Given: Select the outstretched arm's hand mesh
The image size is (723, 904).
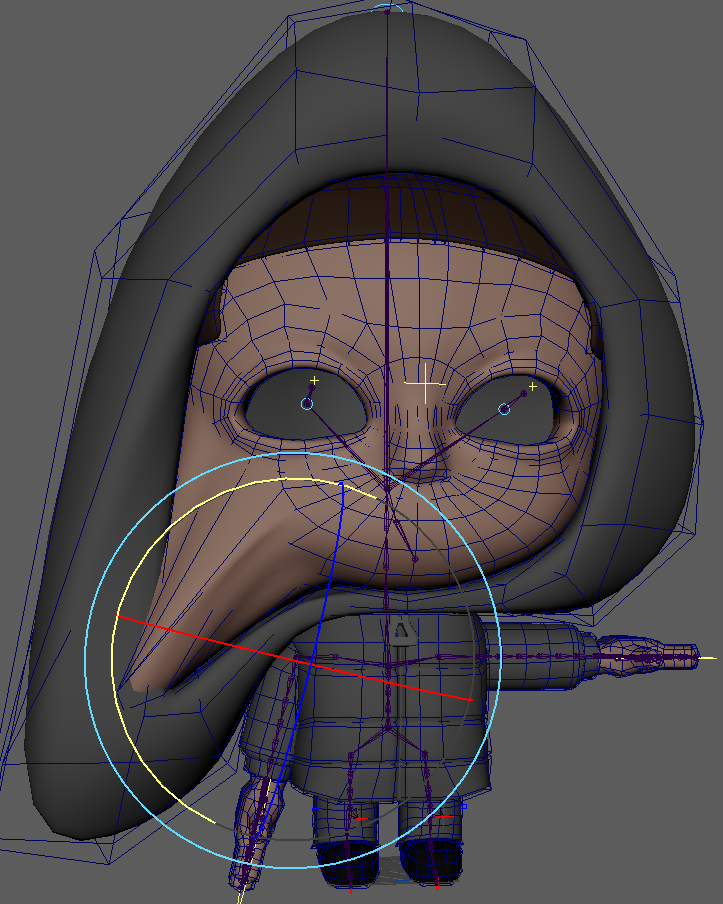Looking at the screenshot, I should point(649,654).
